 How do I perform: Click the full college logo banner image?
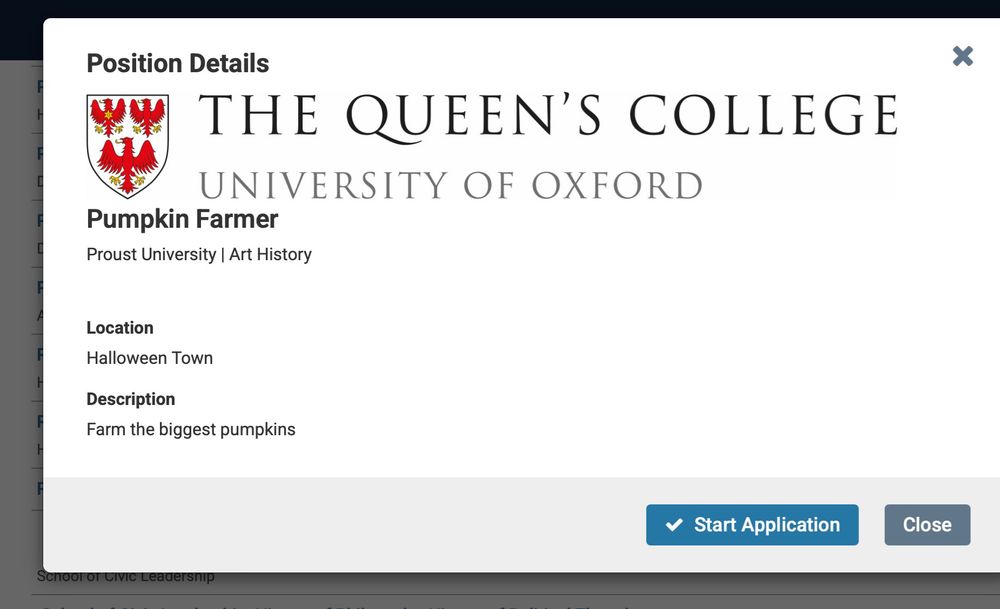(490, 145)
